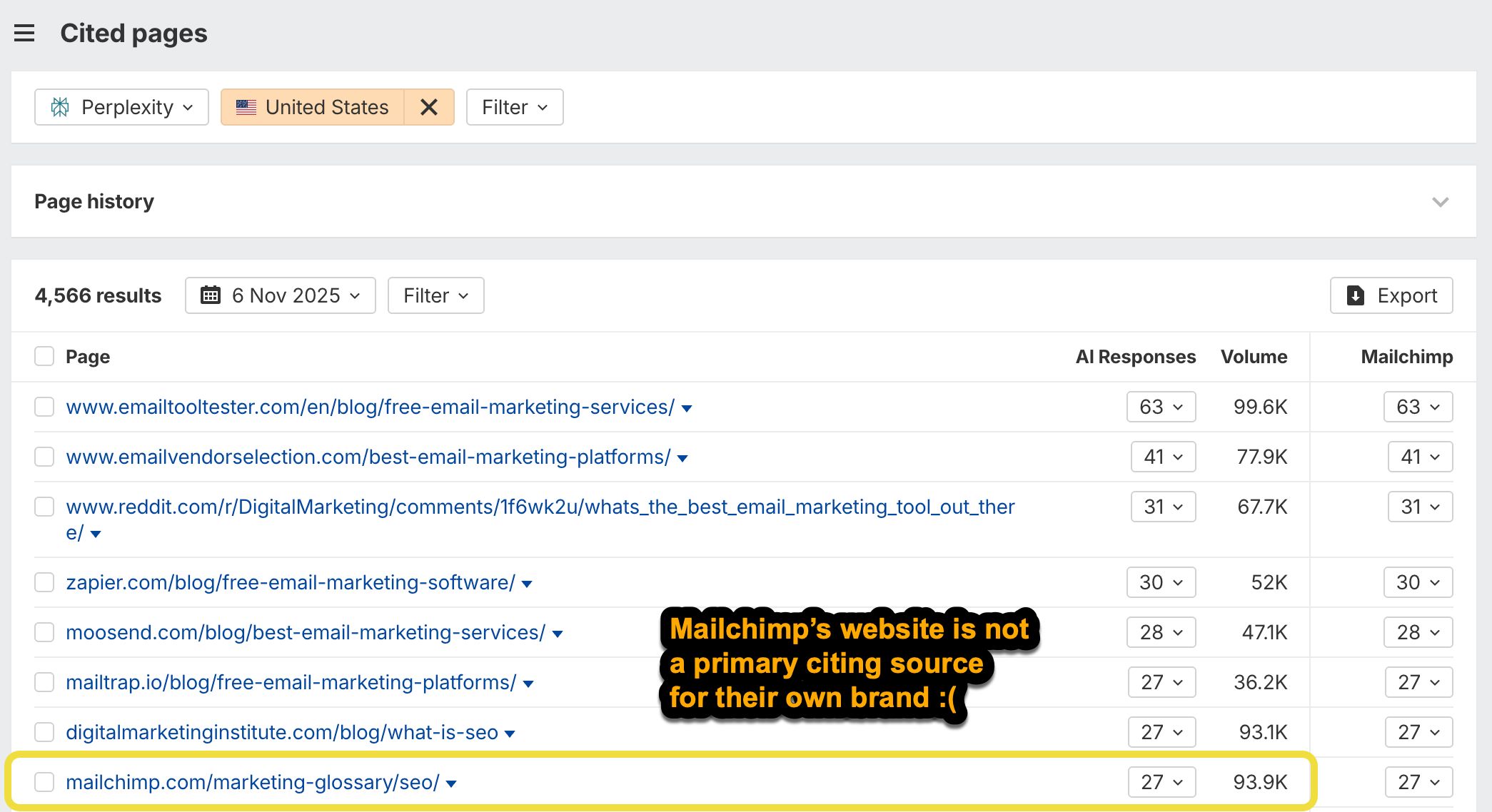Click the Page column header
This screenshot has height=812, width=1492.
89,355
